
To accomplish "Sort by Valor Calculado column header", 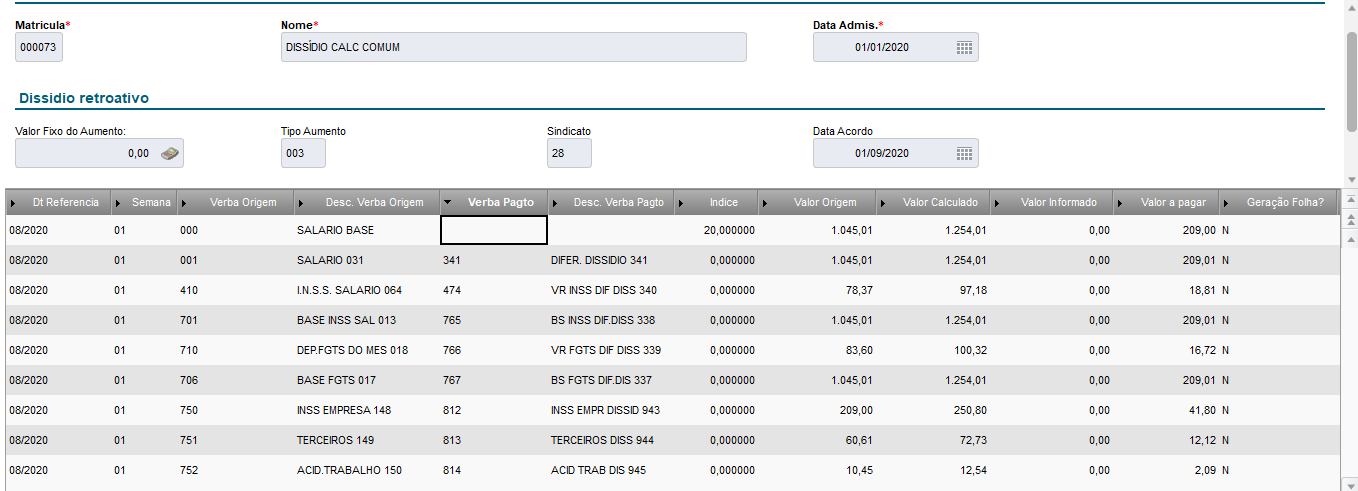I will pos(934,202).
